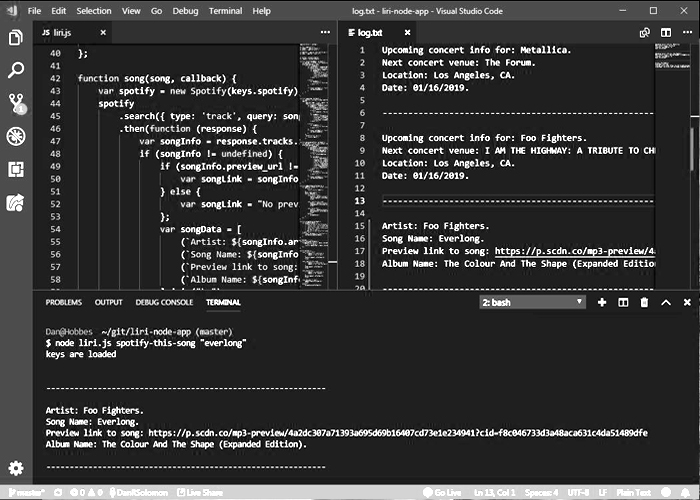Screen dimensions: 700x500
Task: Click the synchronize changes icon in status bar
Action: point(58,492)
